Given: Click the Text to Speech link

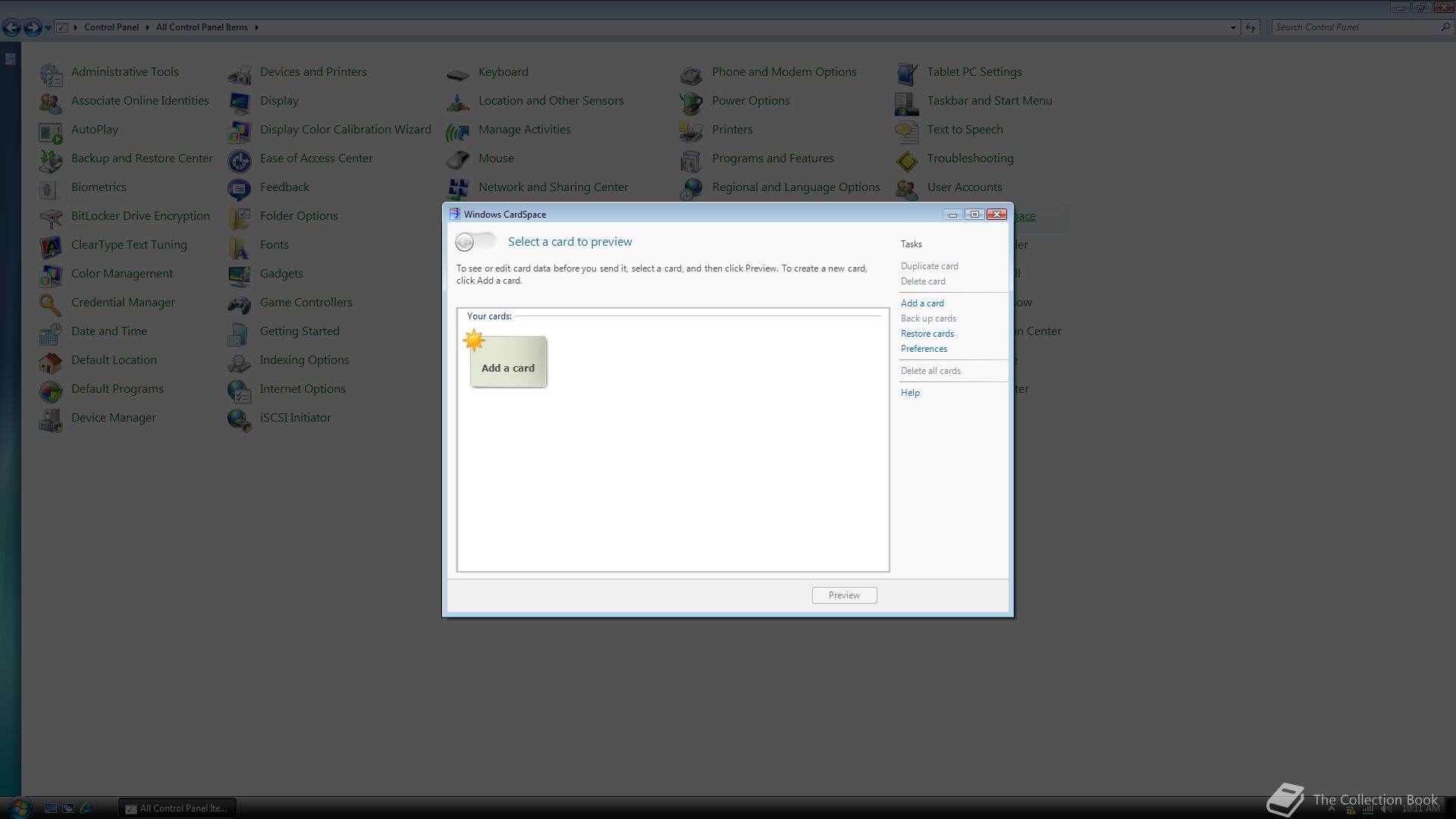Looking at the screenshot, I should (965, 130).
